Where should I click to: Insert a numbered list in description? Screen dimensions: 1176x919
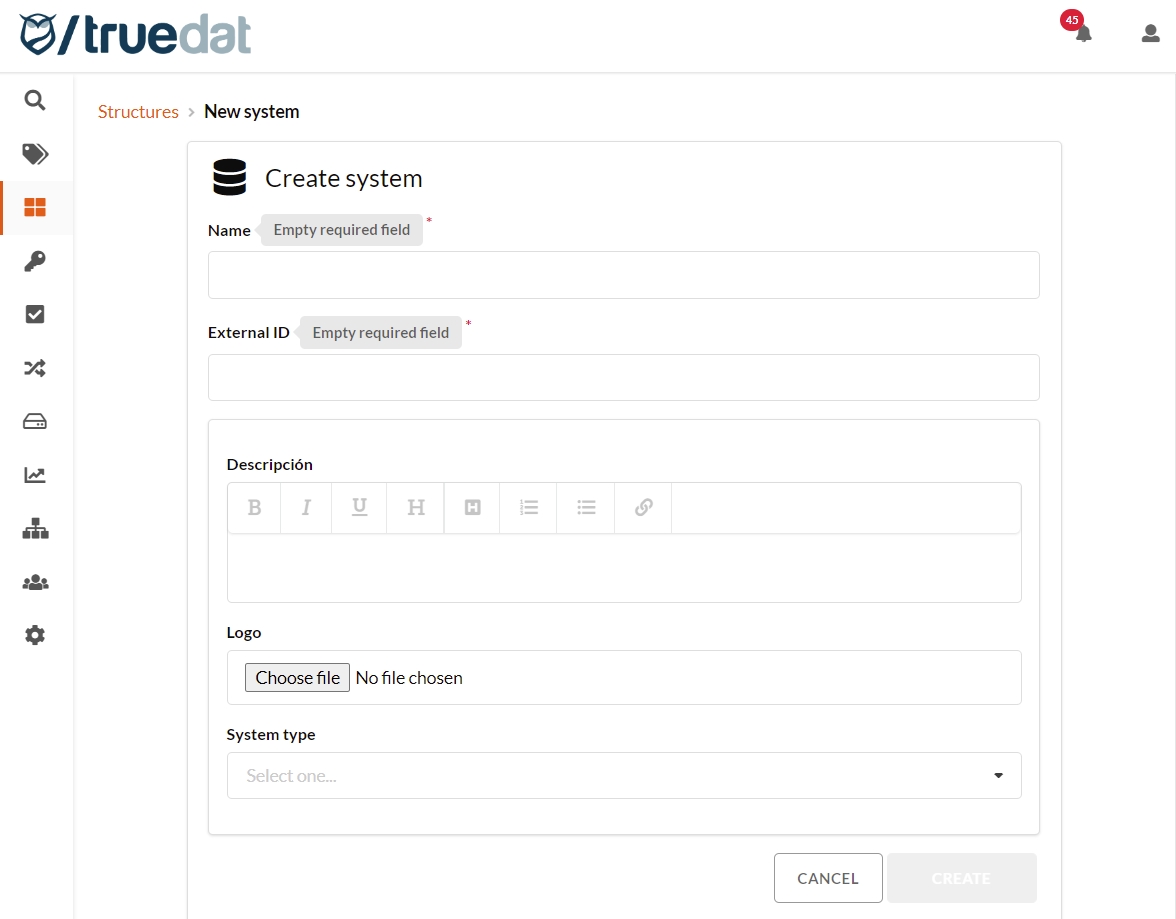click(x=529, y=508)
